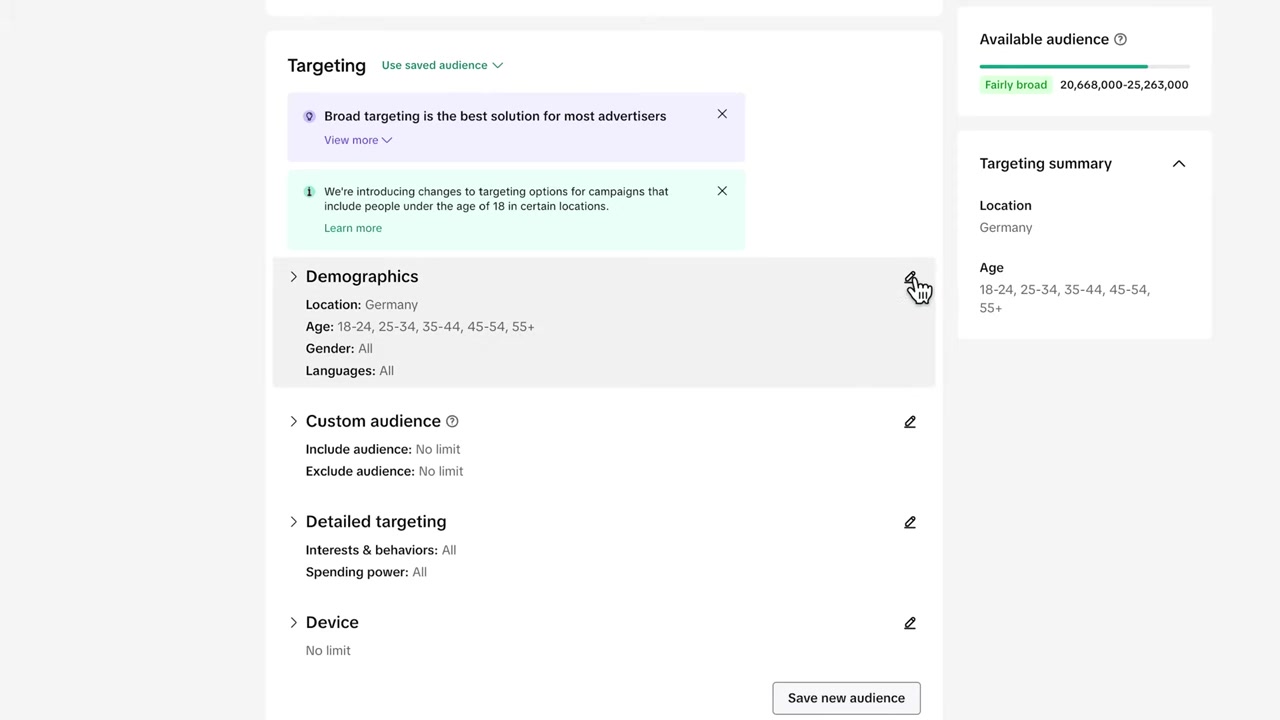Viewport: 1280px width, 720px height.
Task: Expand the Device section chevron
Action: tap(293, 623)
